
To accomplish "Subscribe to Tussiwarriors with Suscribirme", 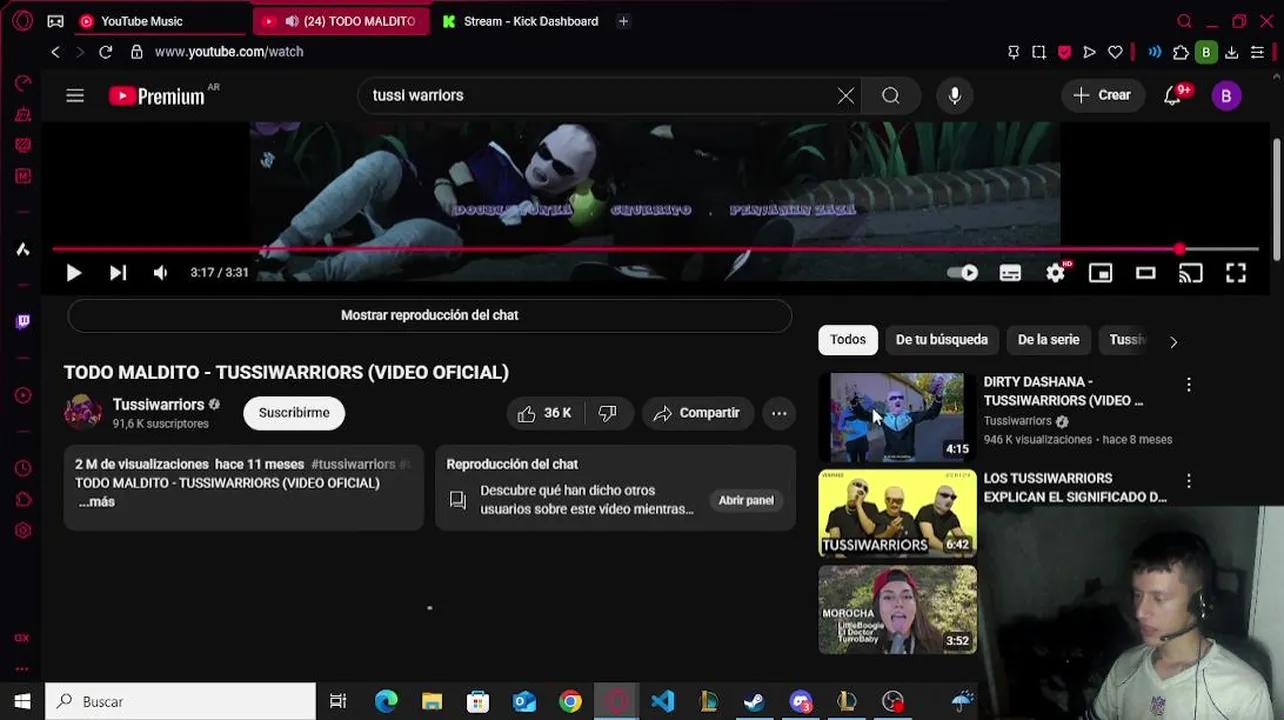I will point(294,413).
